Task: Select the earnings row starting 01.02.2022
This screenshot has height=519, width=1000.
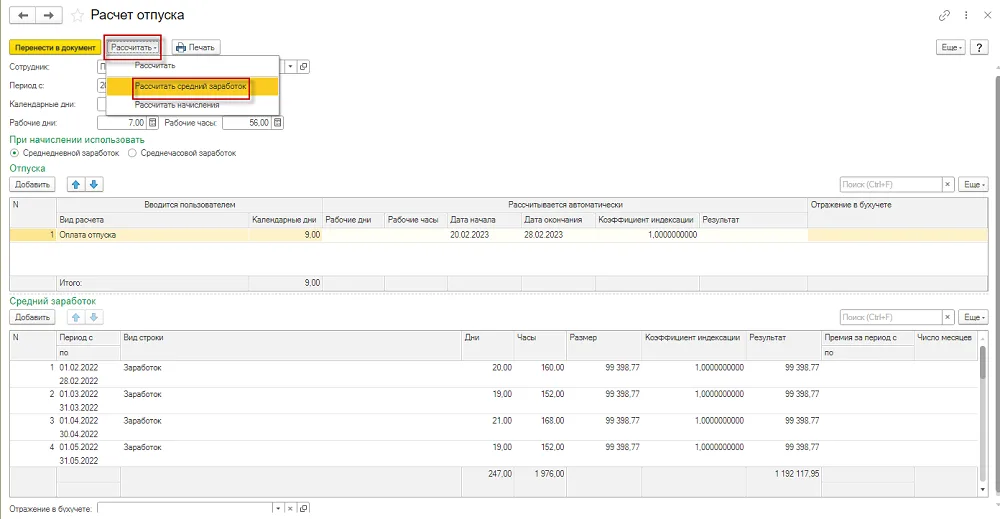Action: pyautogui.click(x=494, y=374)
